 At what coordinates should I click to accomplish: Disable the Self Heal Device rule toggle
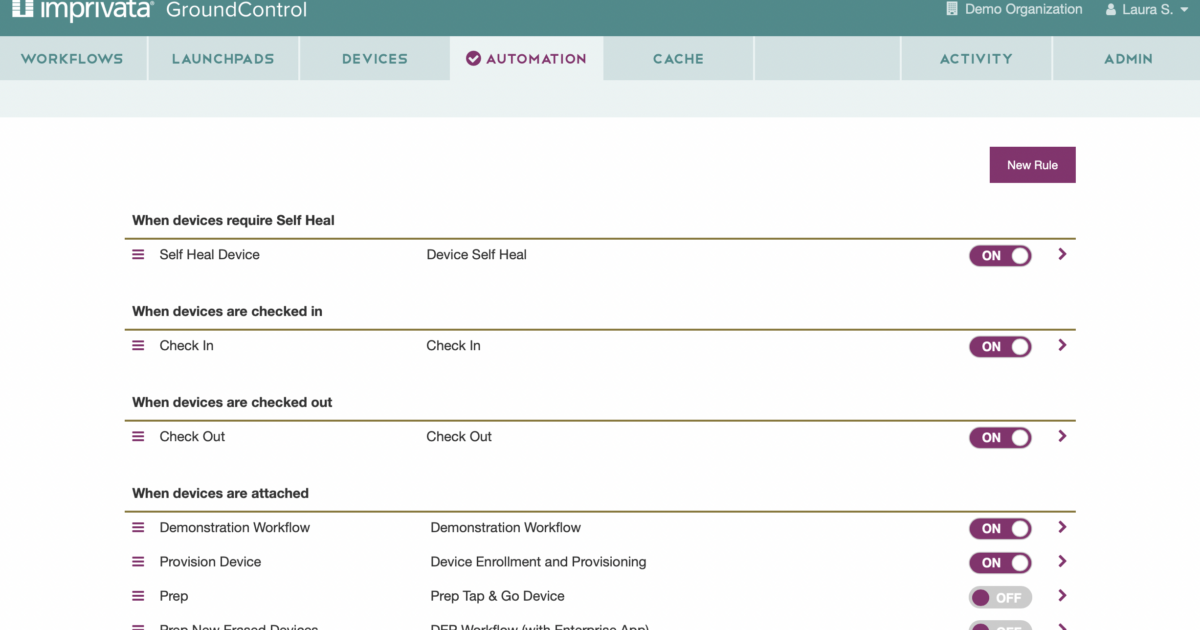pyautogui.click(x=999, y=256)
